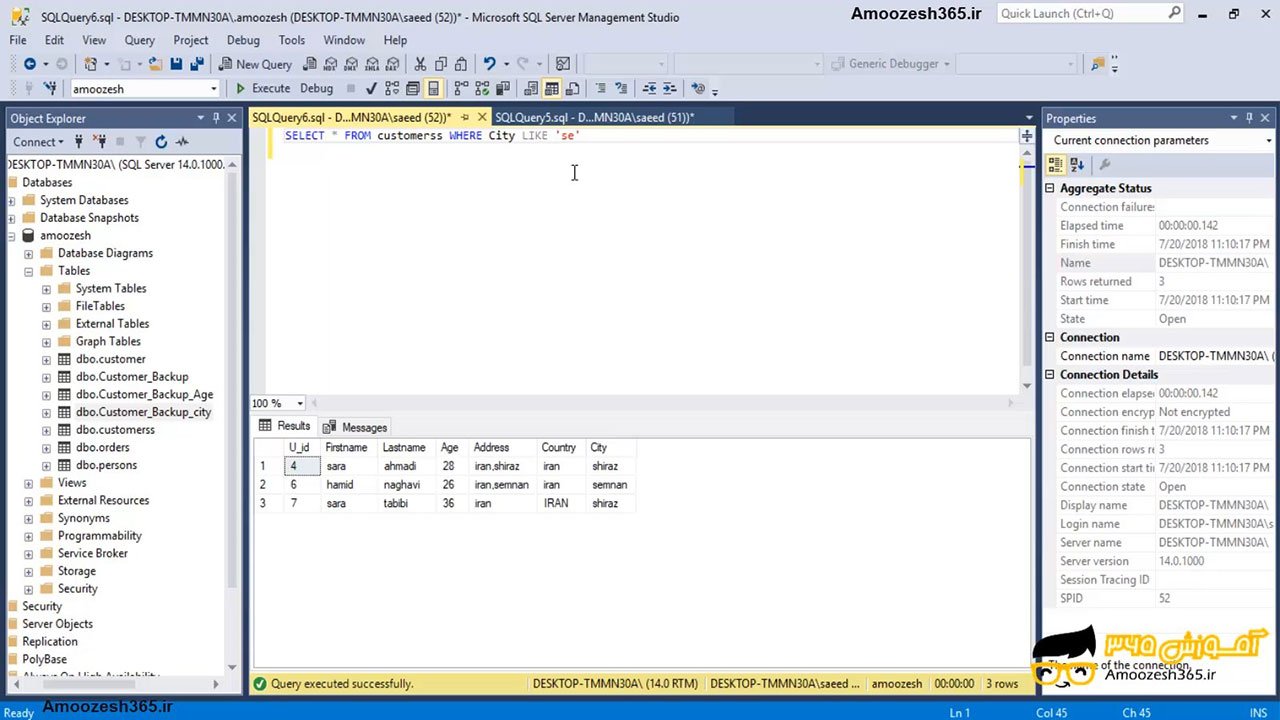1280x720 pixels.
Task: Click the Parse checkmark icon
Action: [371, 88]
